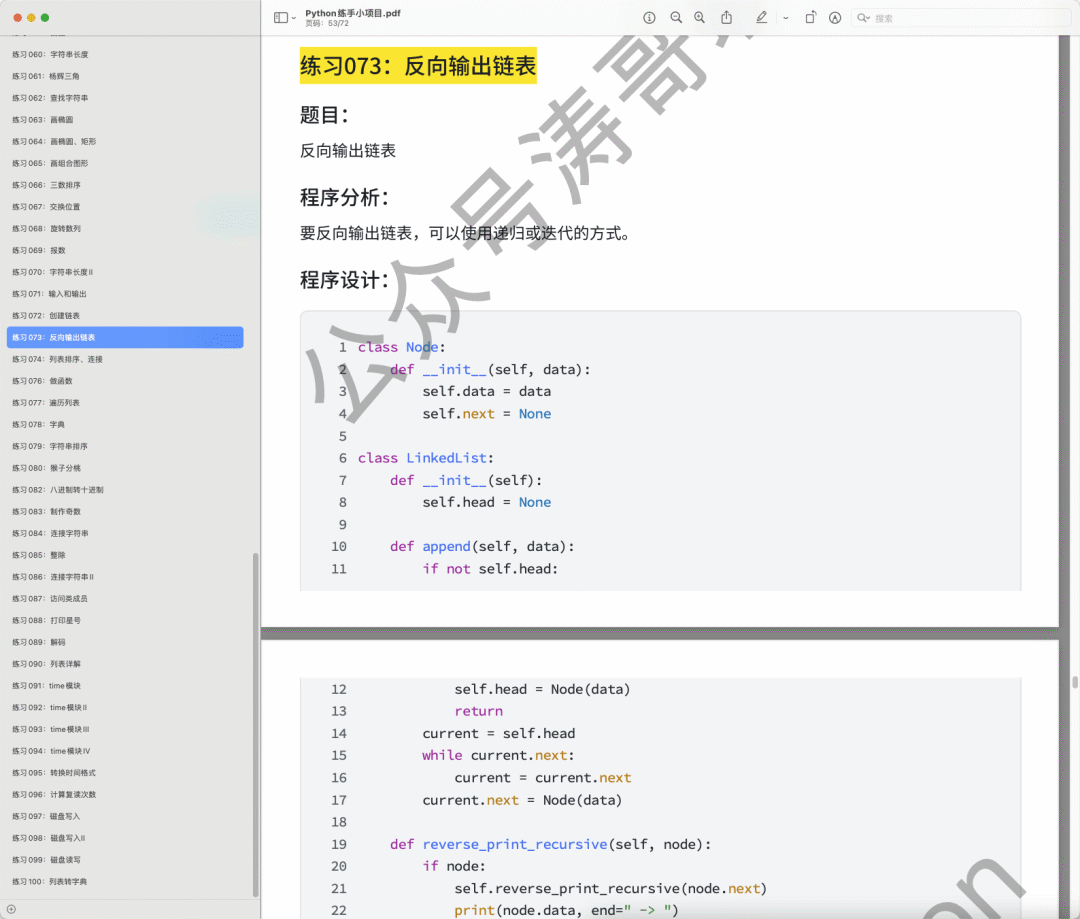Open 练习079: 字符串排序
Viewport: 1080px width, 919px height.
click(x=50, y=446)
